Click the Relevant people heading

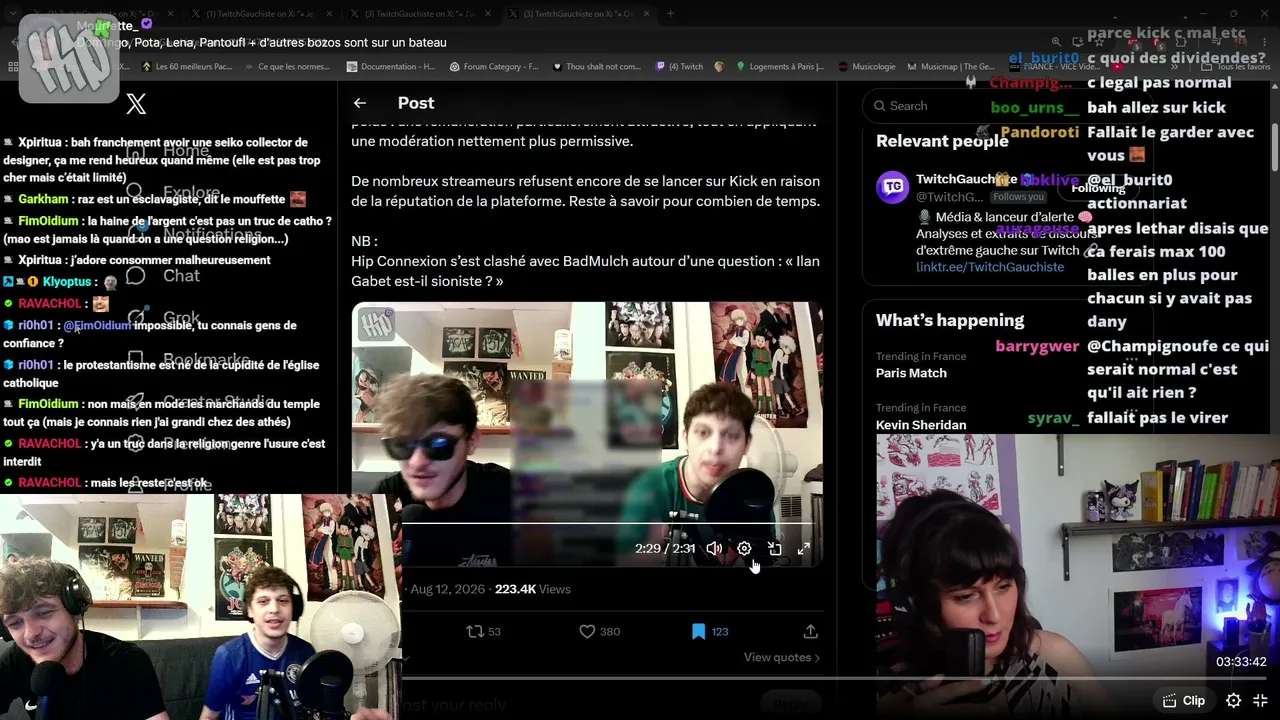point(942,141)
